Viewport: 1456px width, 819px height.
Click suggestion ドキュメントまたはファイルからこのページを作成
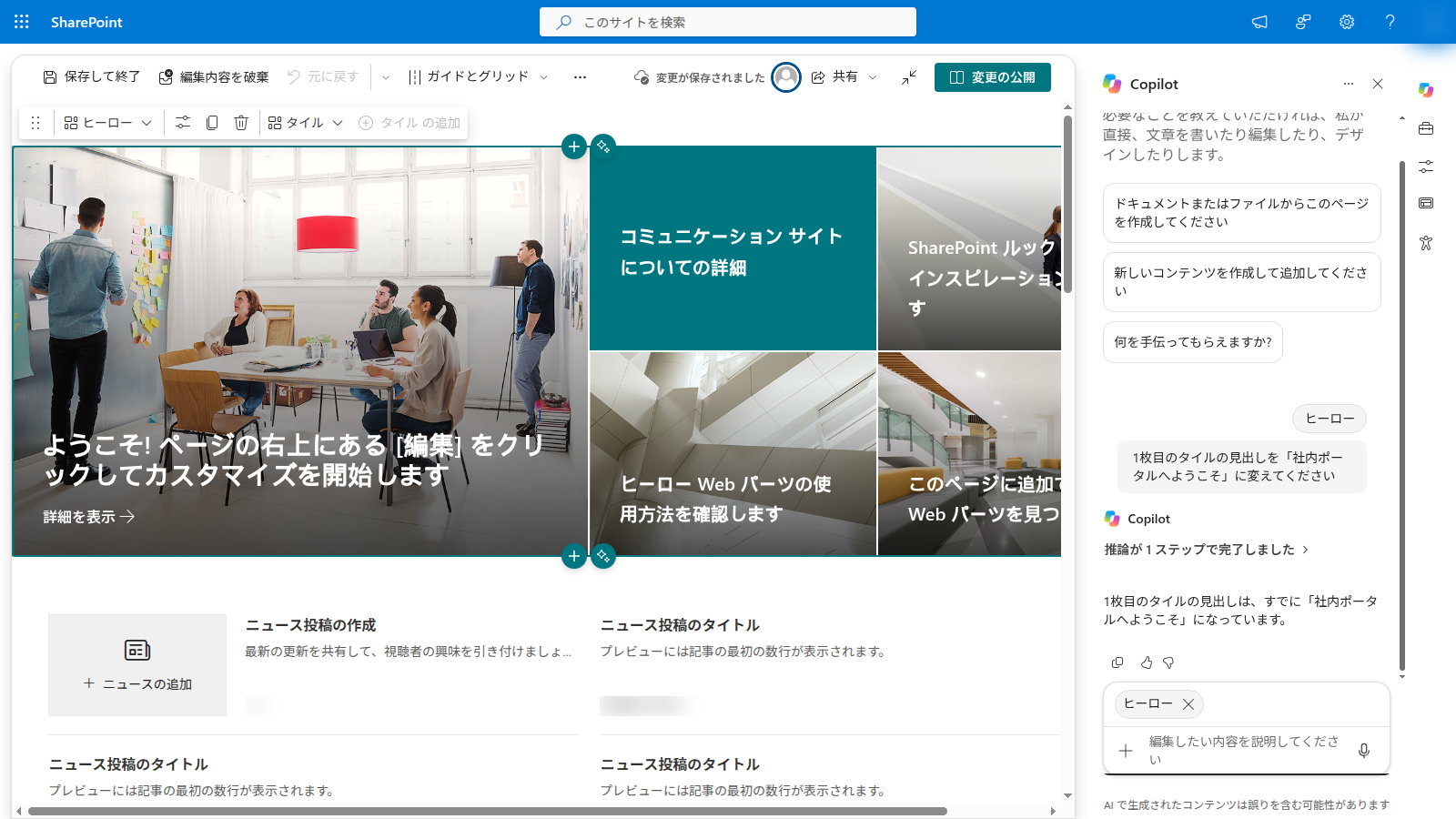click(1242, 213)
